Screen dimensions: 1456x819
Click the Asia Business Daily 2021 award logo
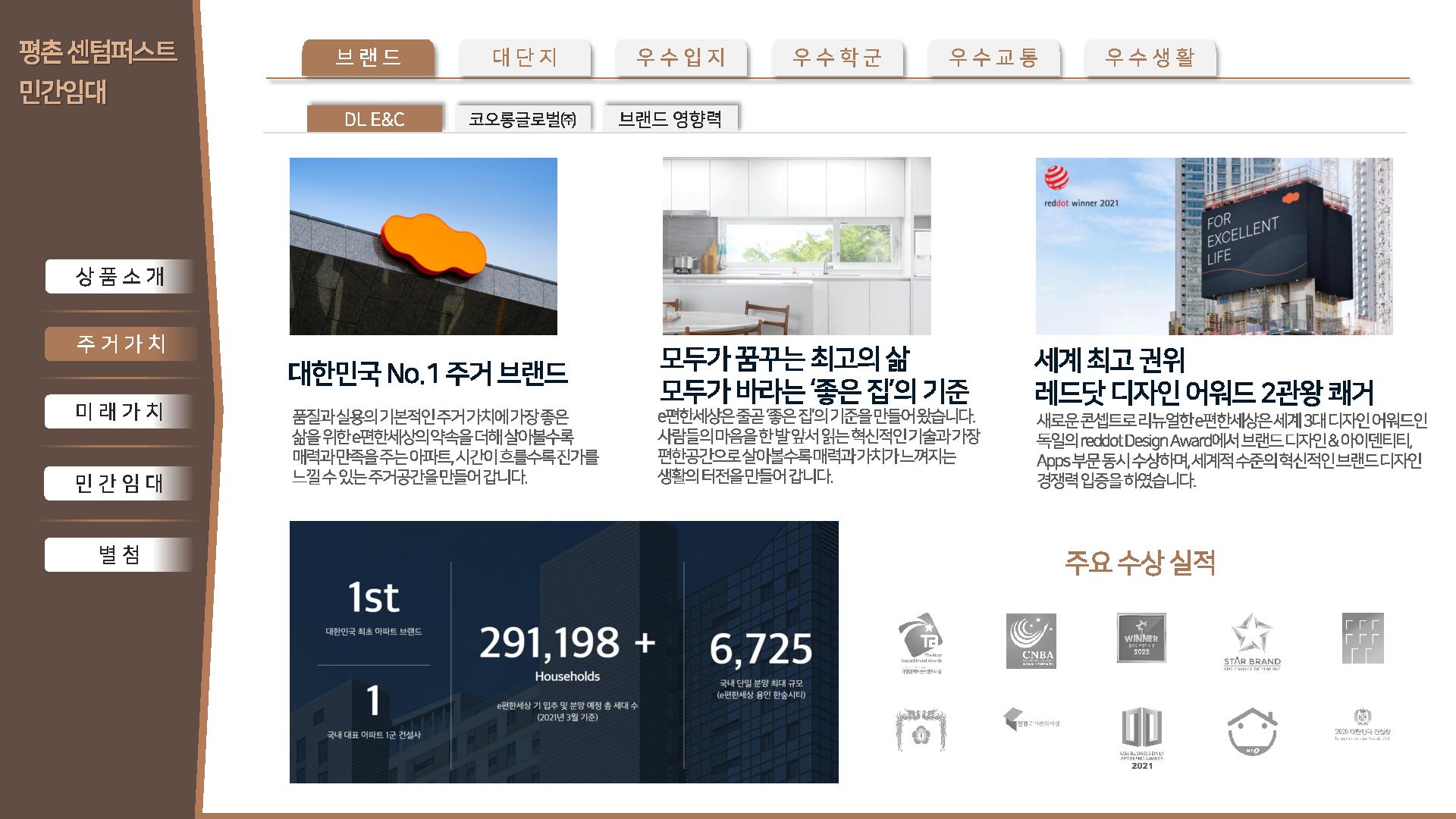(x=1141, y=739)
